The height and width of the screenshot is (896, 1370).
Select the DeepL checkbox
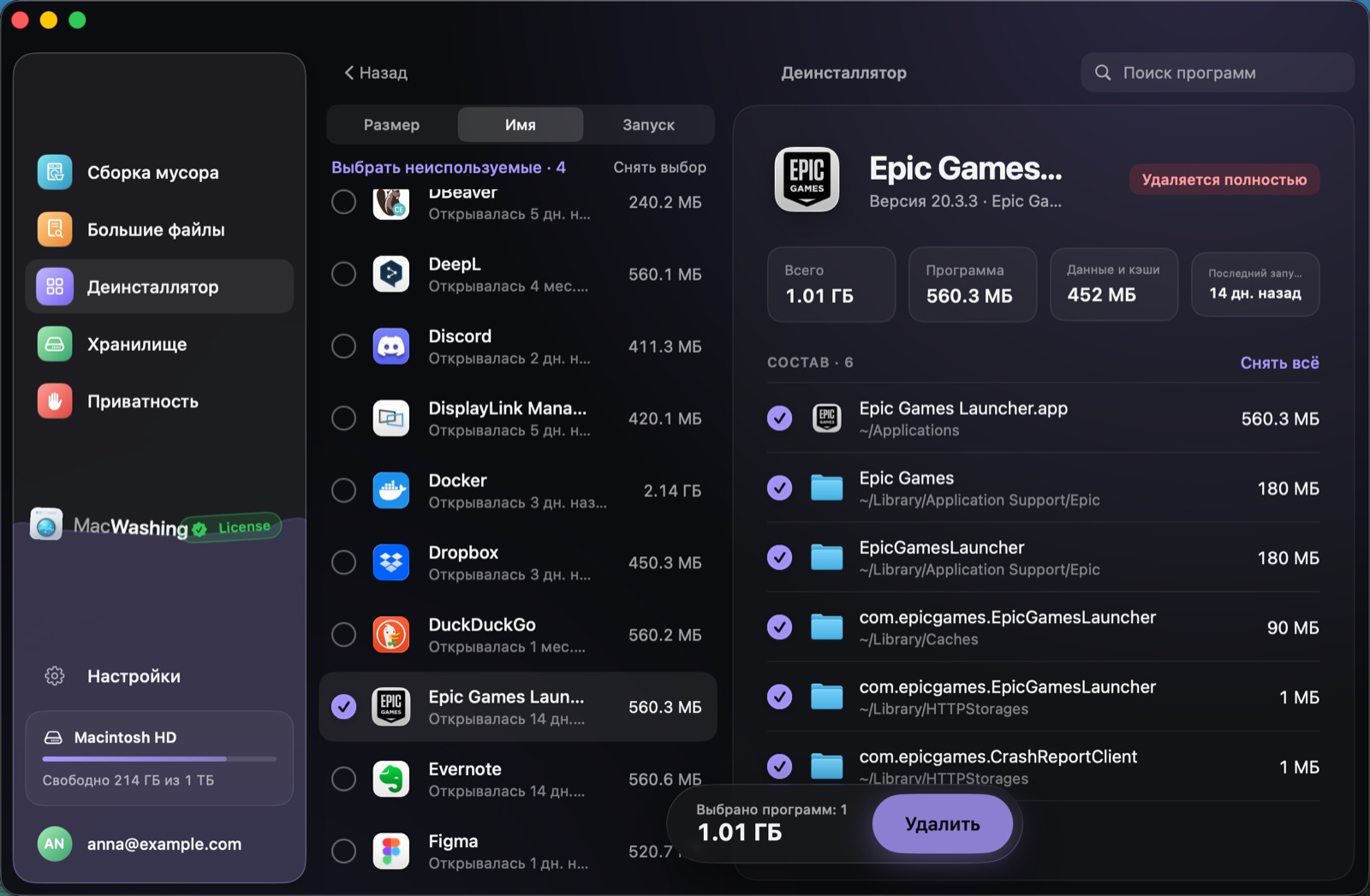pyautogui.click(x=343, y=274)
